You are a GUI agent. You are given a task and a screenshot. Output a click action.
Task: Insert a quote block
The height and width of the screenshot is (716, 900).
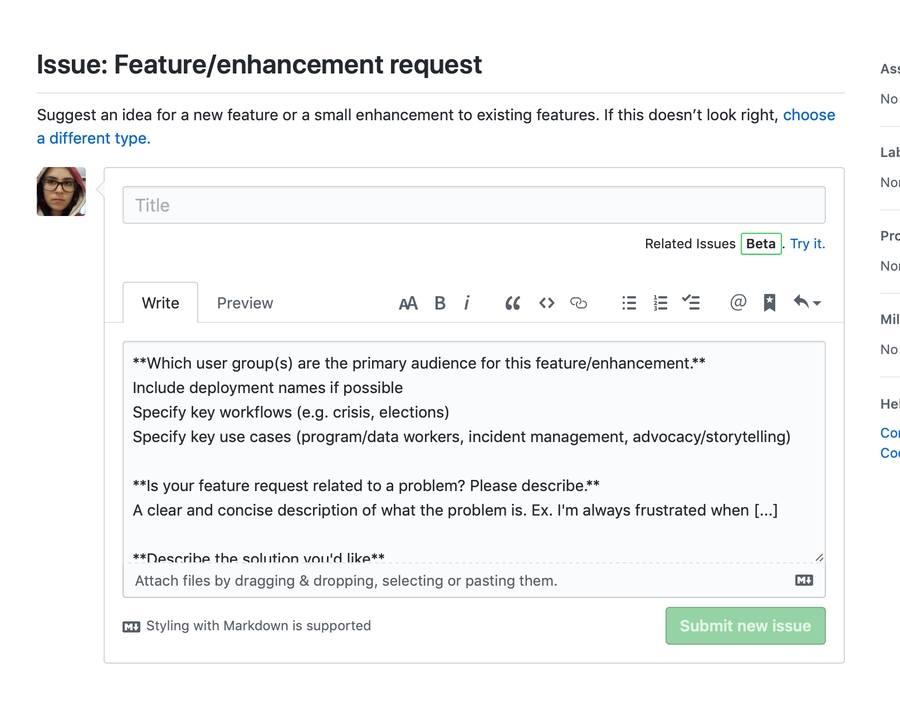[512, 302]
